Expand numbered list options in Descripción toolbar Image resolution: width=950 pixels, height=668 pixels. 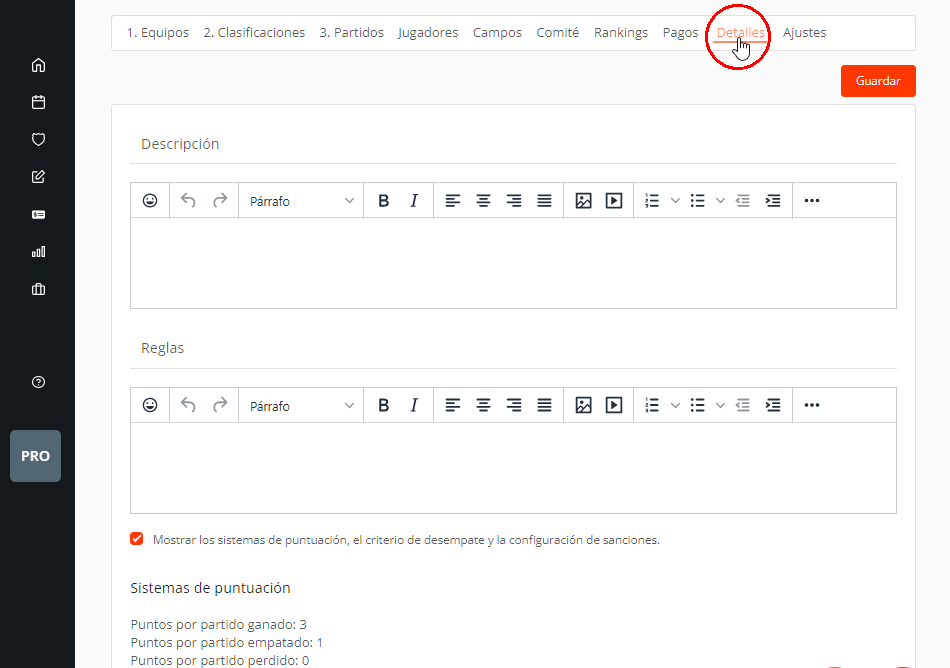pyautogui.click(x=675, y=201)
